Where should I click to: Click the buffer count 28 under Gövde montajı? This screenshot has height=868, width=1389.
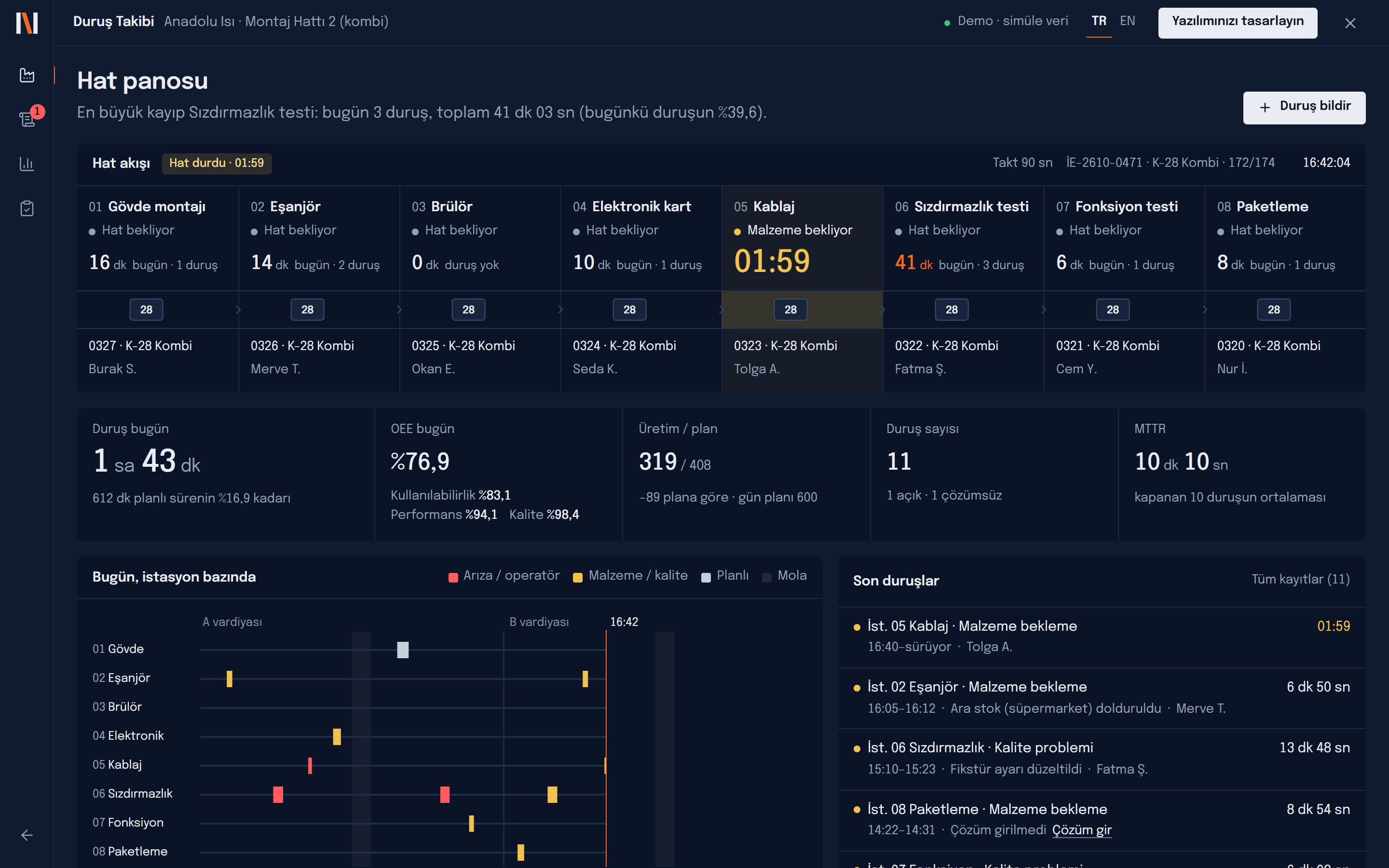[x=146, y=310]
